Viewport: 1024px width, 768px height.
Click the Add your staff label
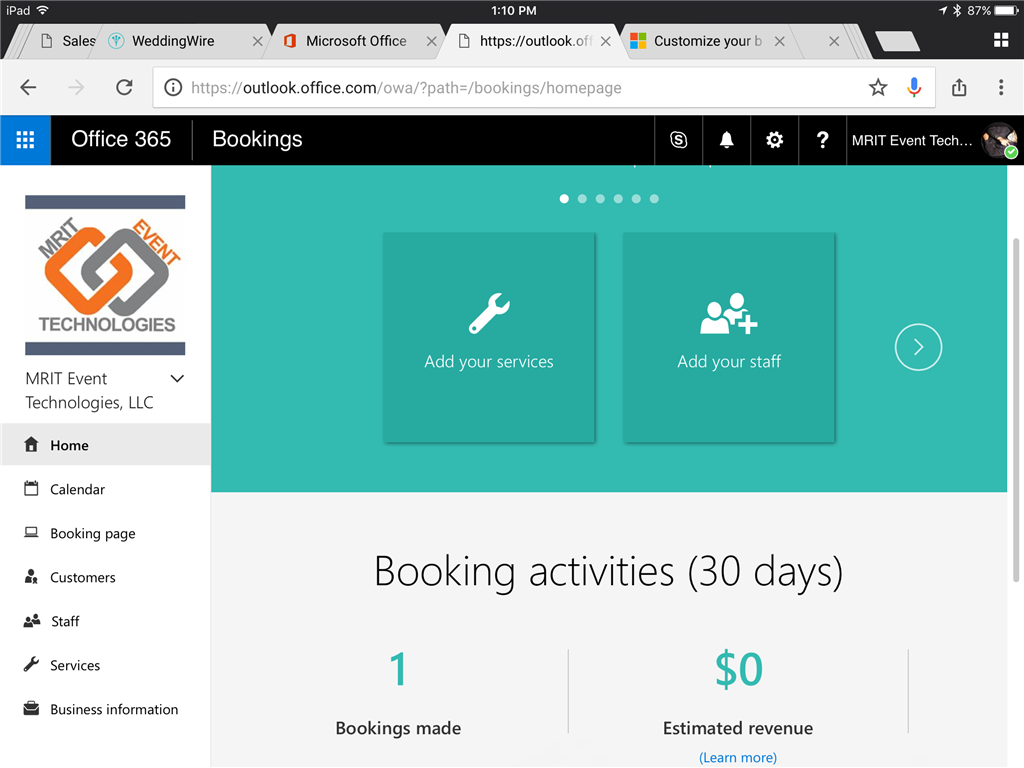729,362
